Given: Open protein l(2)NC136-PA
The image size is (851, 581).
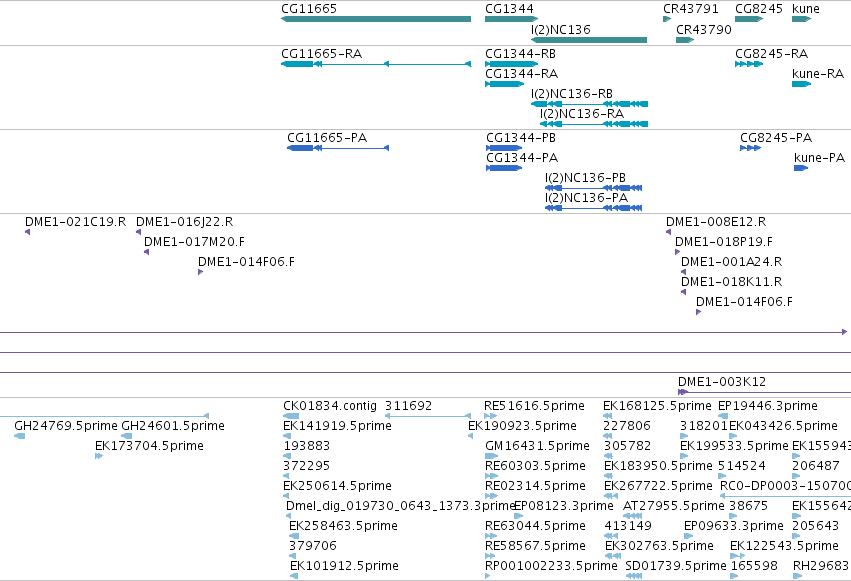Looking at the screenshot, I should (586, 198).
